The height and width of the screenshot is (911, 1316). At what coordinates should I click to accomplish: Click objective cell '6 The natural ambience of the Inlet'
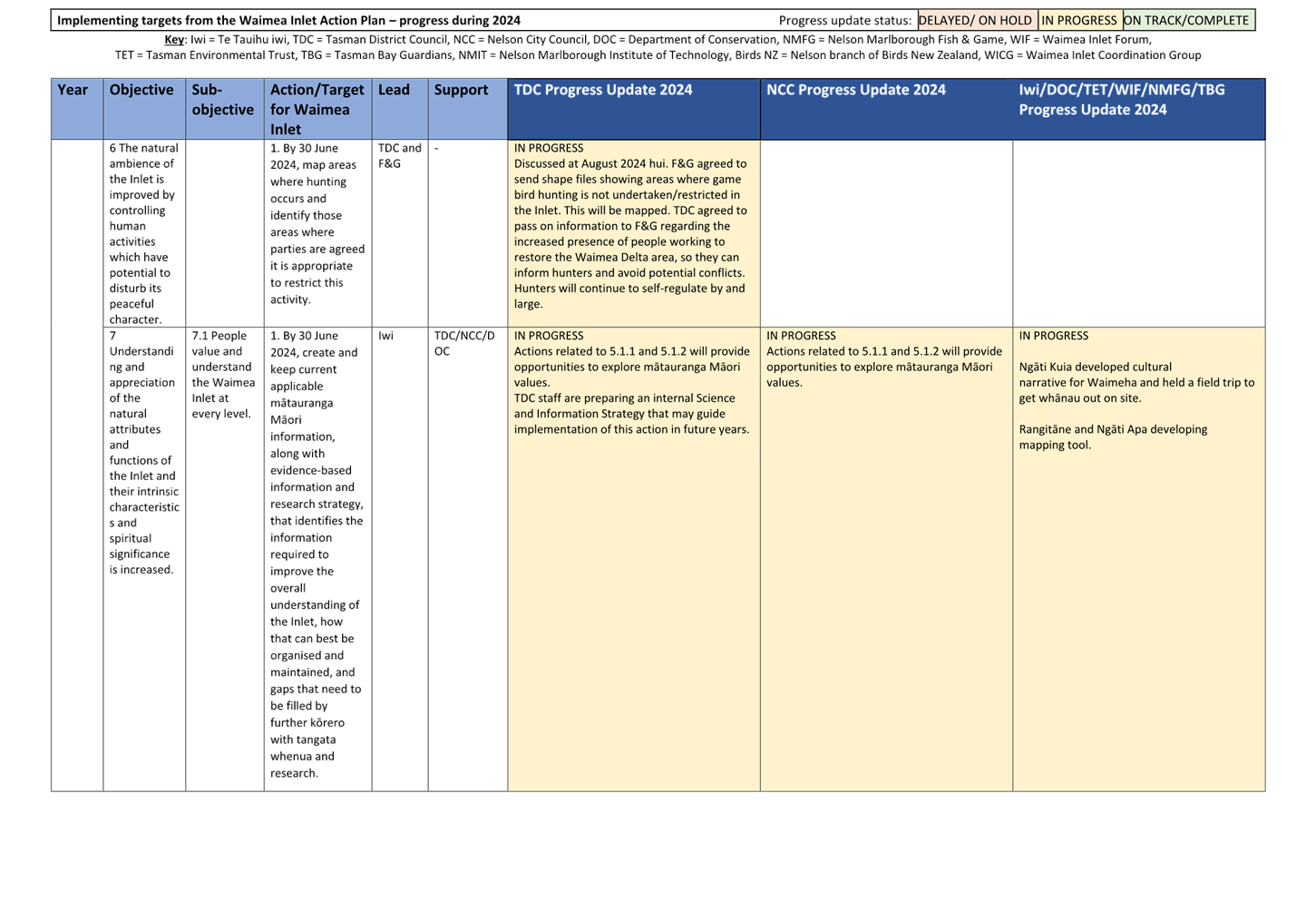click(144, 233)
